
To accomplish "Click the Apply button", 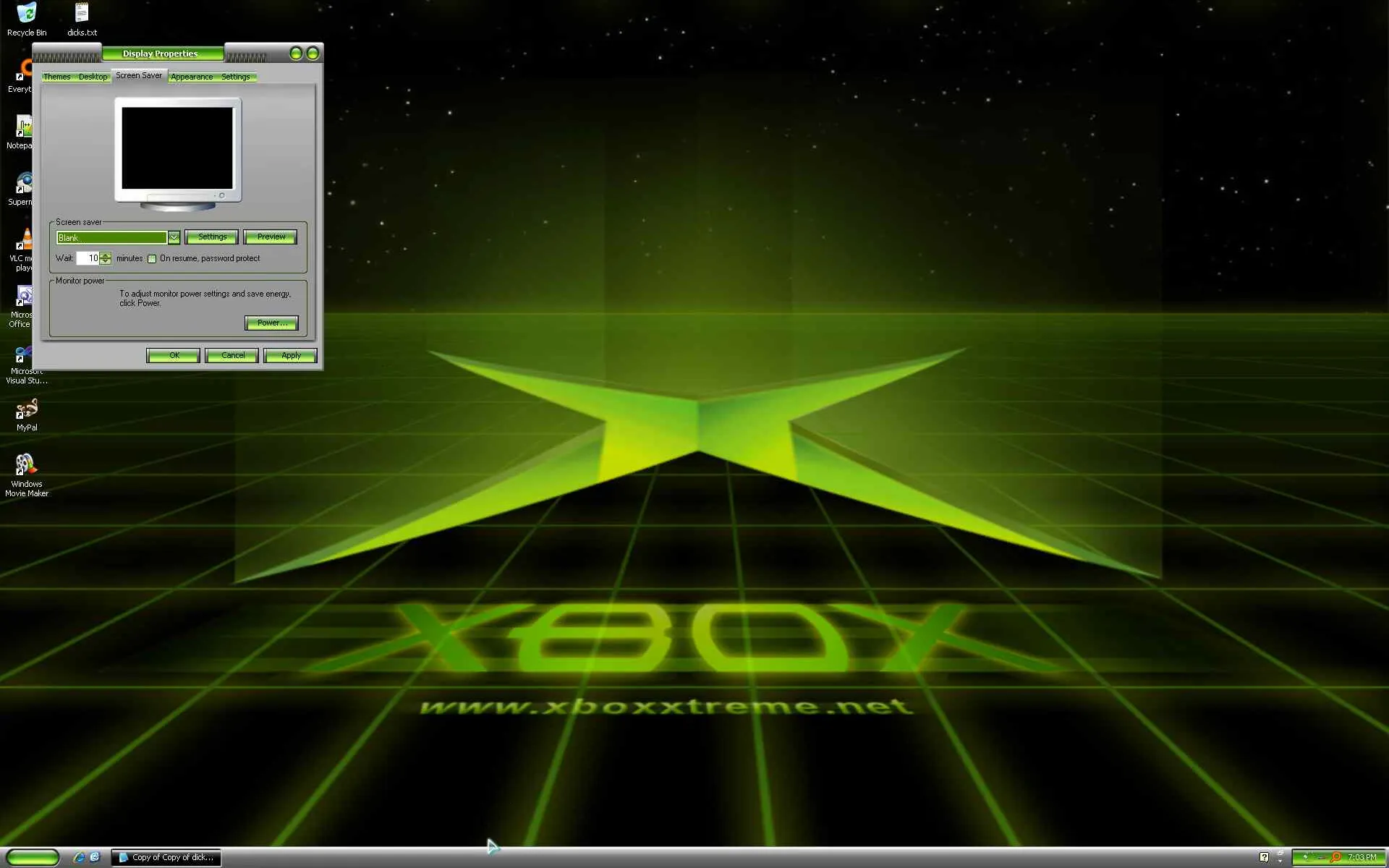I will tap(290, 355).
